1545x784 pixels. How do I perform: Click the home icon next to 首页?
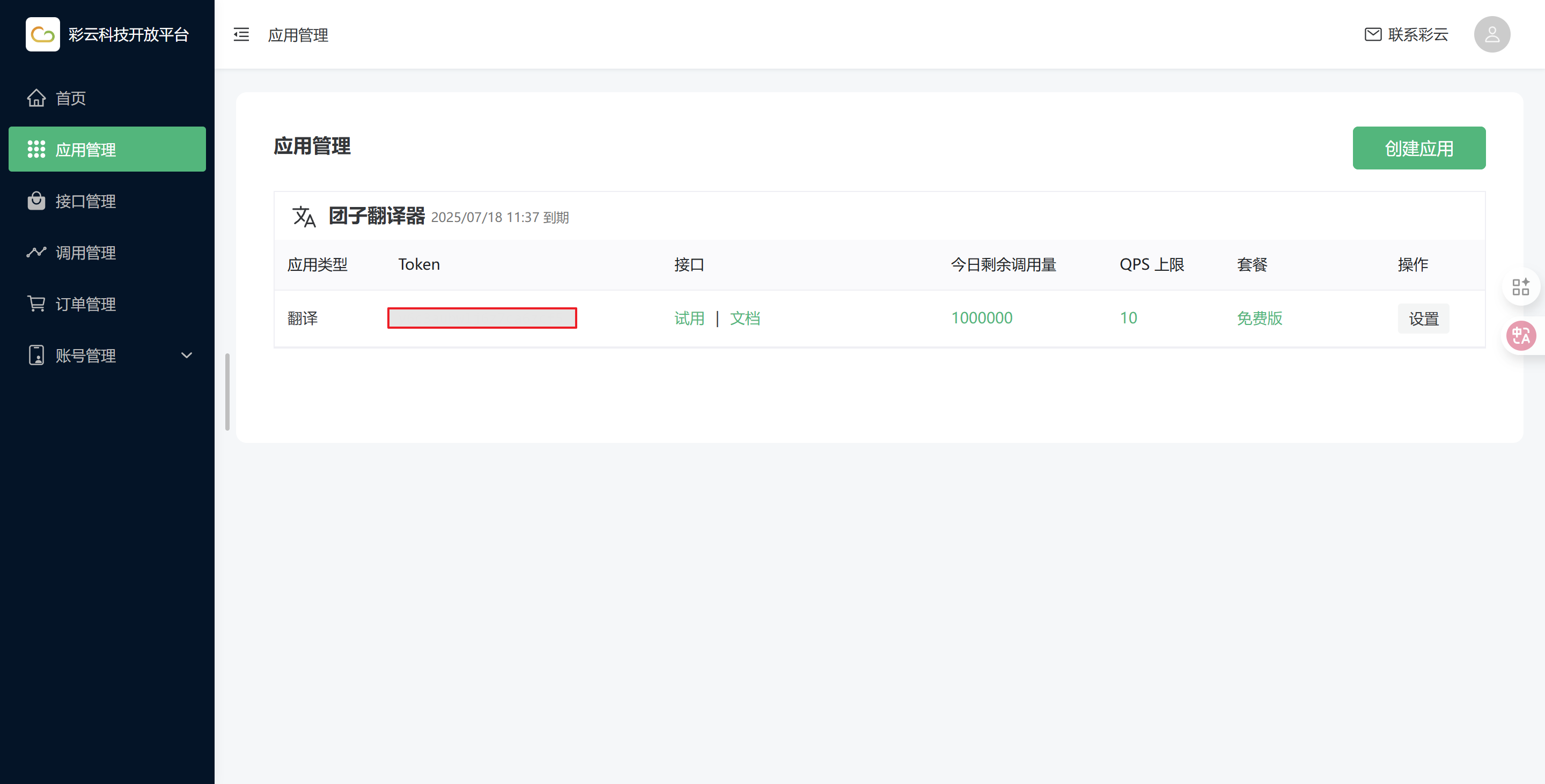[x=36, y=98]
